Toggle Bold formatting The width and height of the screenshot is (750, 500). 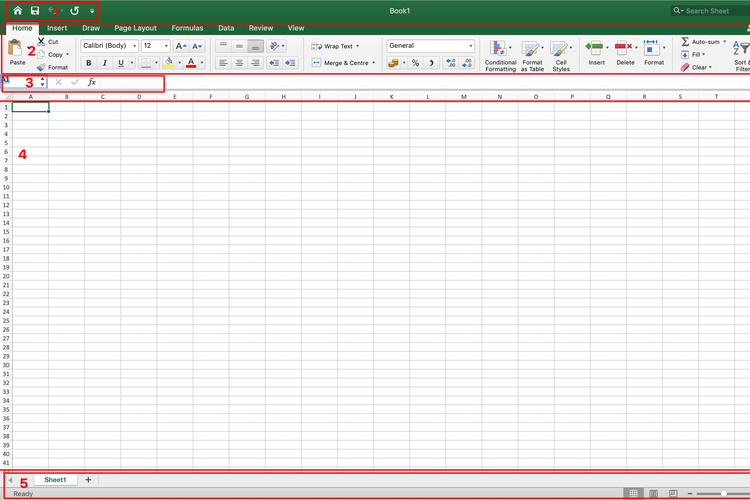pos(88,63)
